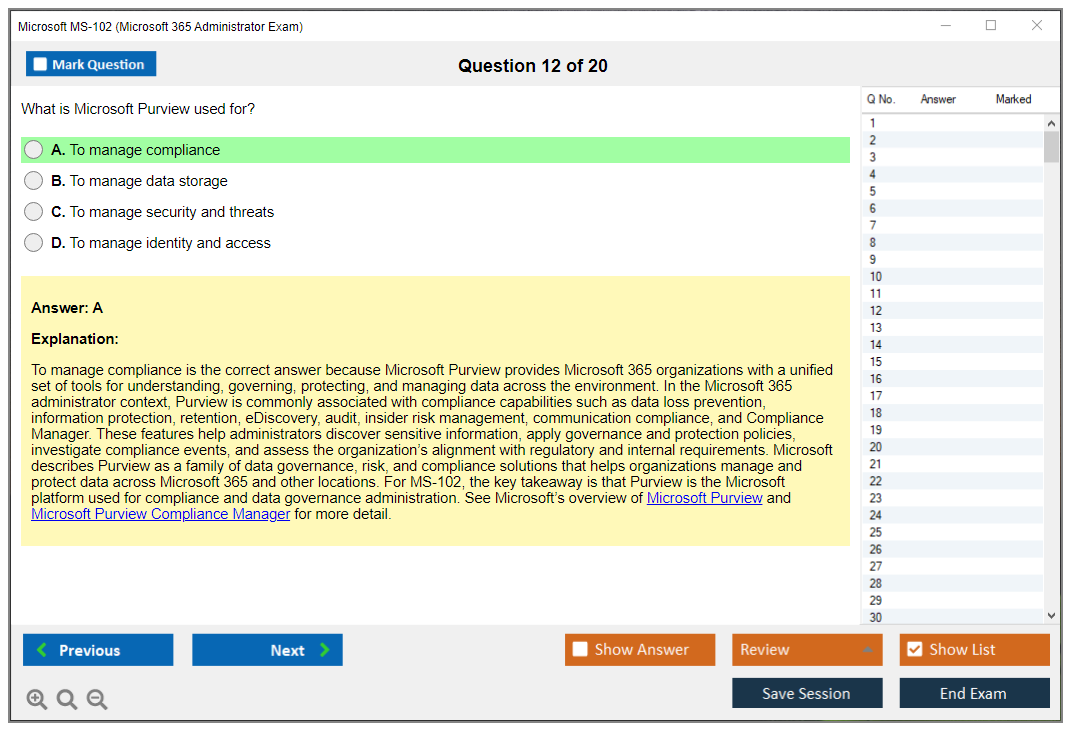
Task: Click the green left arrow on Previous
Action: (x=42, y=650)
